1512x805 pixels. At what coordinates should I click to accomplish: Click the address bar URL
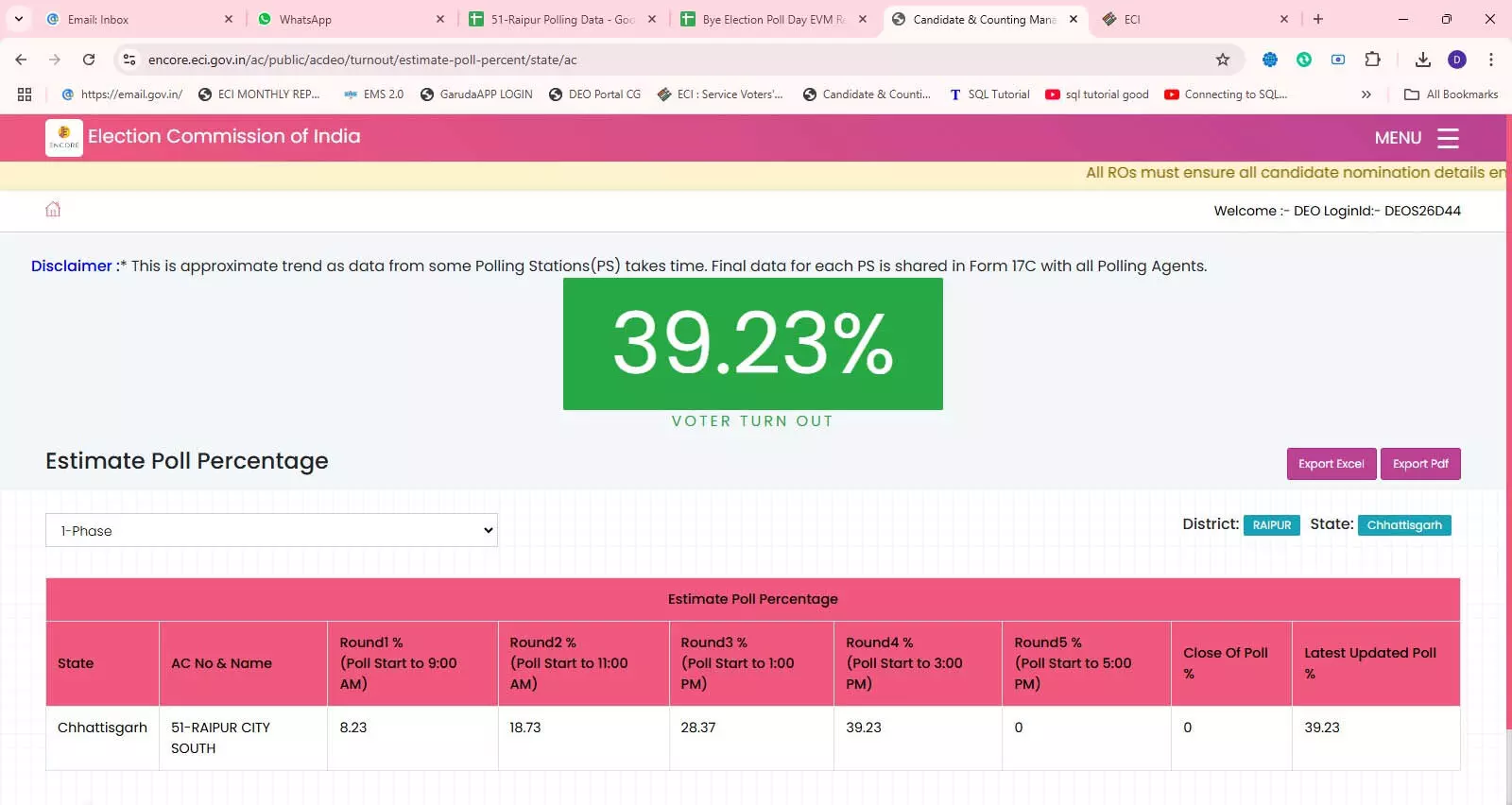pyautogui.click(x=362, y=60)
